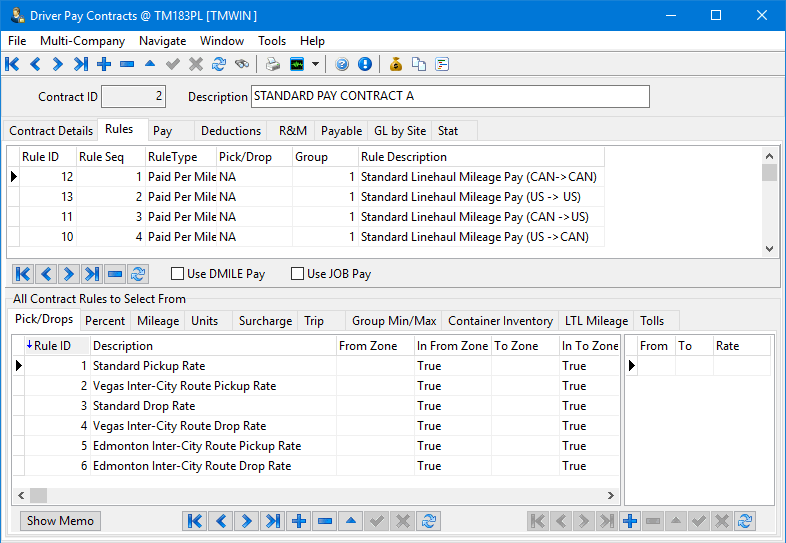Enable the Use DMILE Pay checkbox
Screen dimensions: 786x543
178,274
